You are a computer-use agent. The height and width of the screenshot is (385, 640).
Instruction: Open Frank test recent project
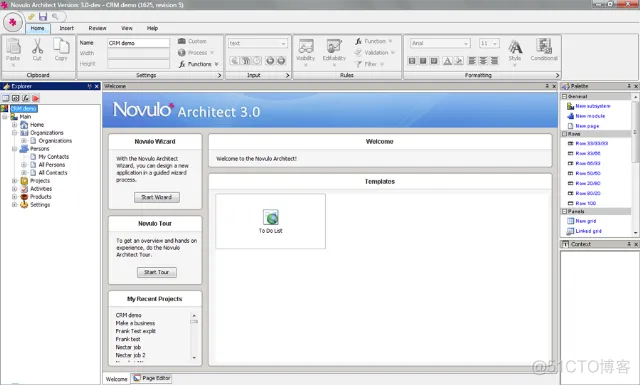[x=128, y=339]
